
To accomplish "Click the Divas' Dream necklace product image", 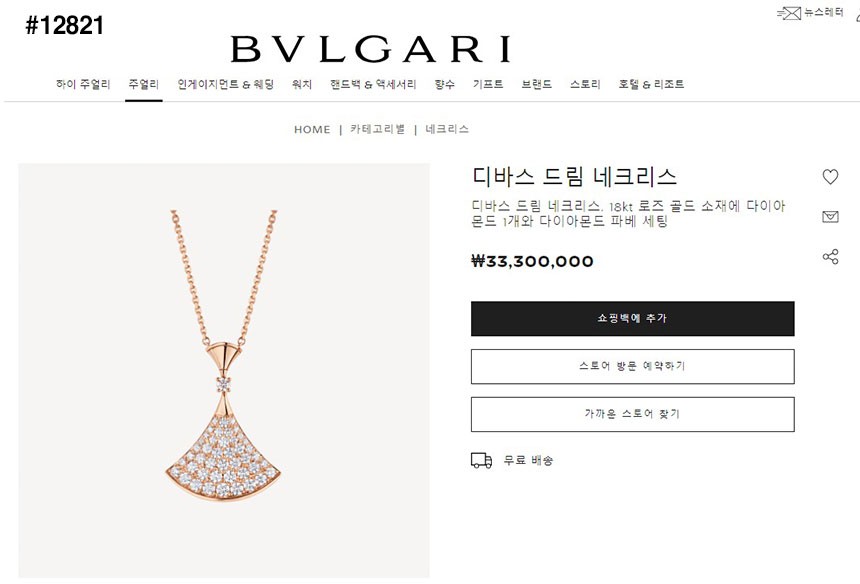I will [x=224, y=370].
